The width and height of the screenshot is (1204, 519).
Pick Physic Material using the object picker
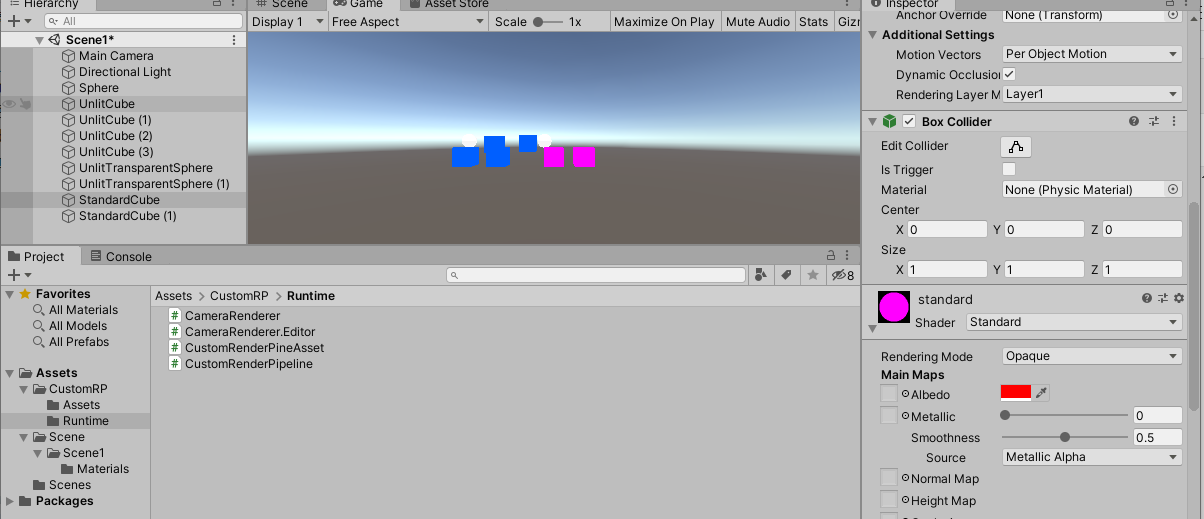(x=1173, y=189)
